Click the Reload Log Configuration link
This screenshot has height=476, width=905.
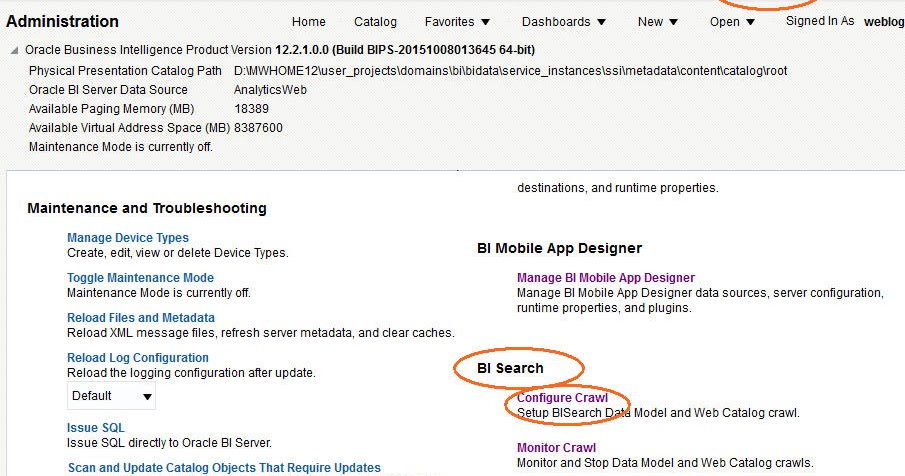click(138, 358)
